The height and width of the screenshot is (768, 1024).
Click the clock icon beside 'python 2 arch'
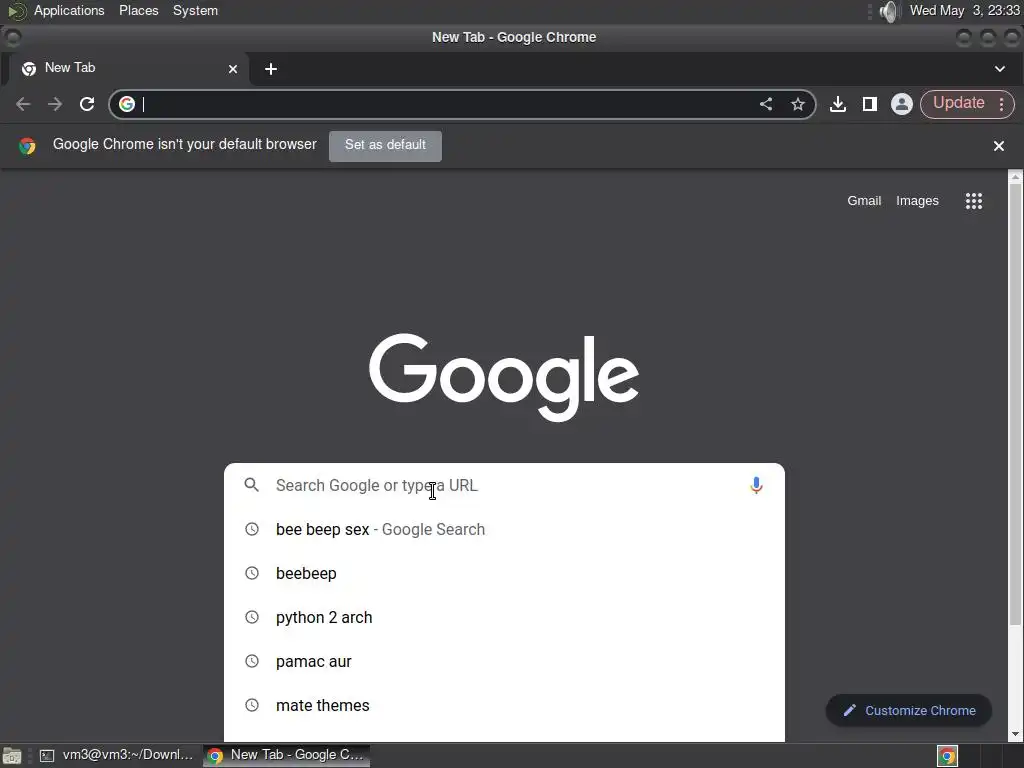[252, 616]
